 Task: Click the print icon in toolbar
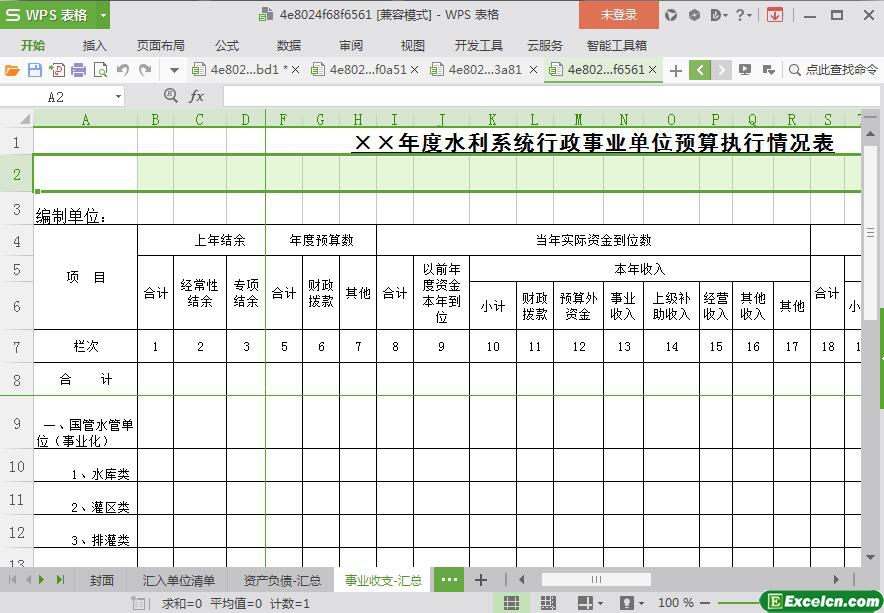point(78,70)
